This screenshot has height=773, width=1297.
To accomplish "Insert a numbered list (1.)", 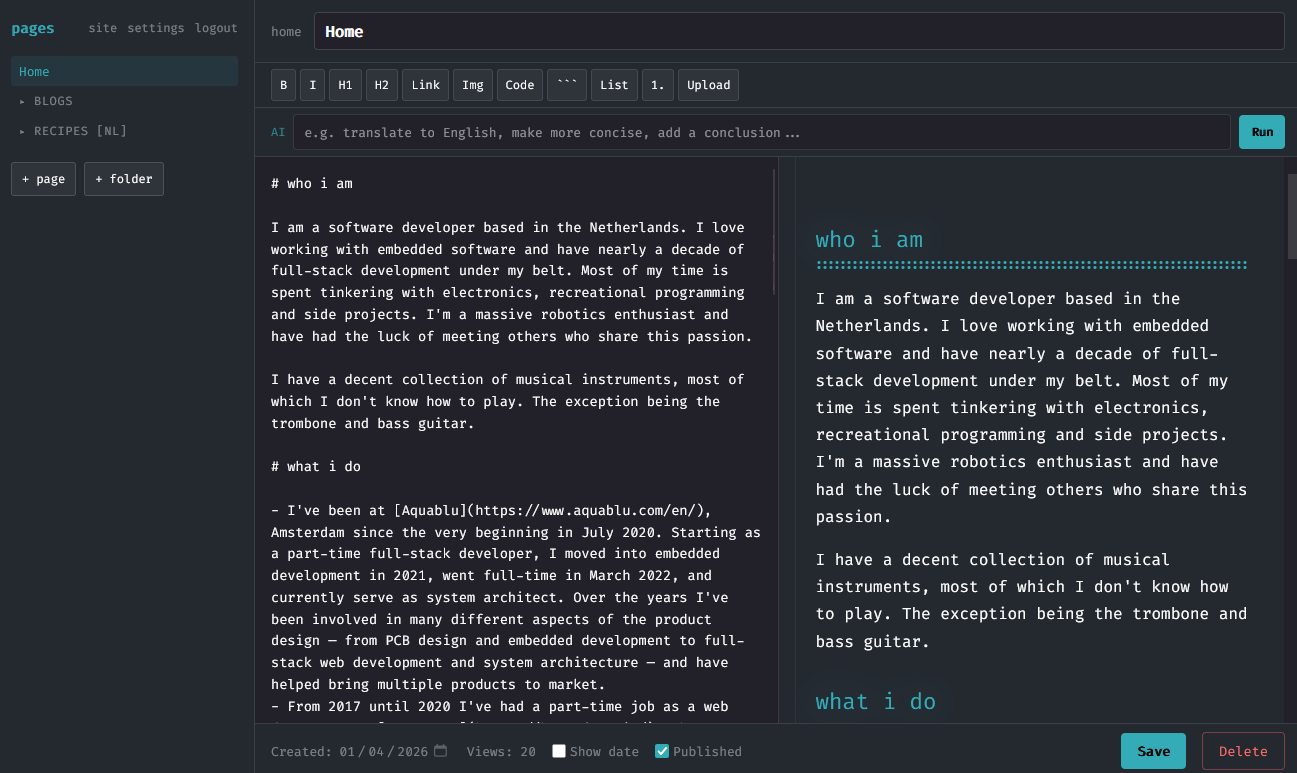I will point(658,85).
